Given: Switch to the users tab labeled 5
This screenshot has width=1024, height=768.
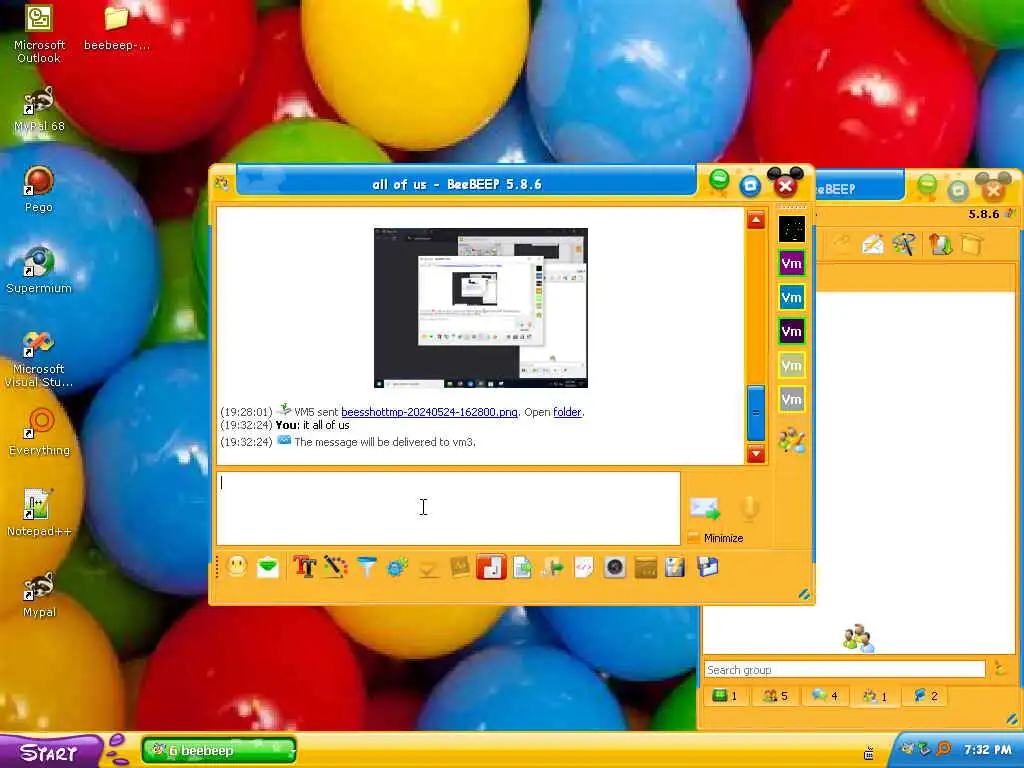Looking at the screenshot, I should pos(775,696).
